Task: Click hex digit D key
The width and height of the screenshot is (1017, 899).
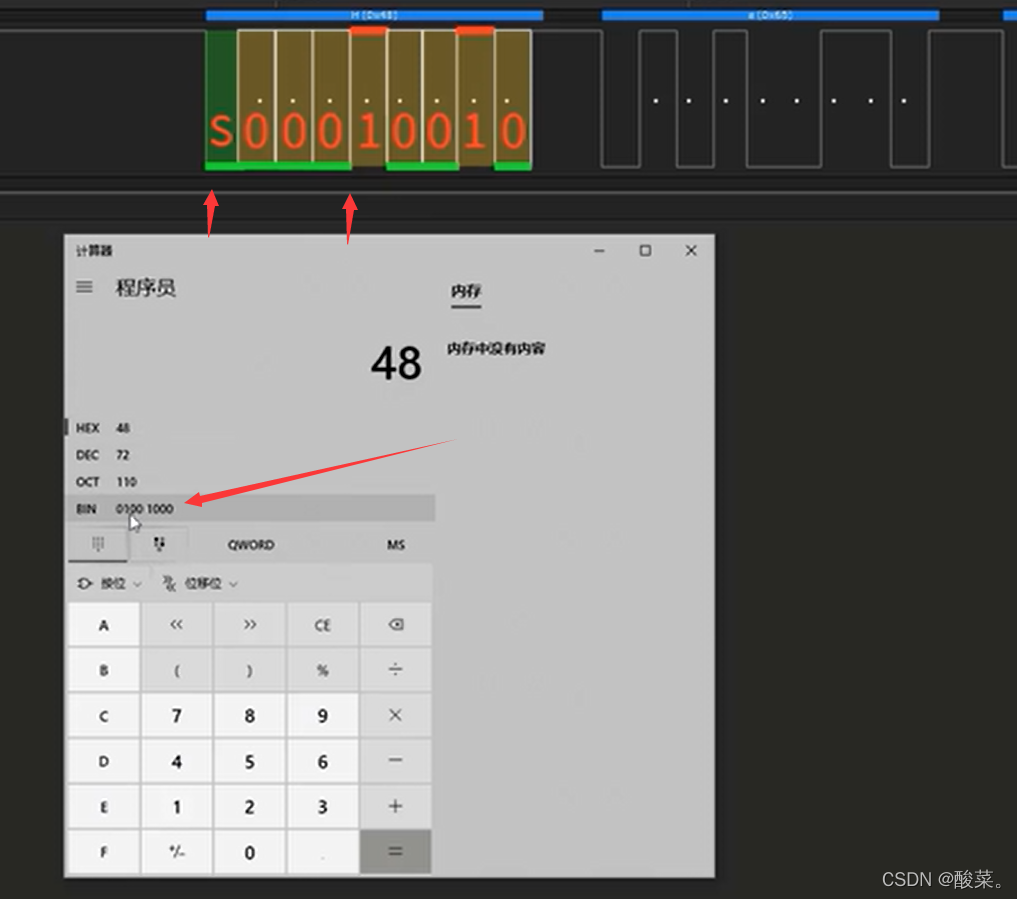Action: pyautogui.click(x=104, y=761)
